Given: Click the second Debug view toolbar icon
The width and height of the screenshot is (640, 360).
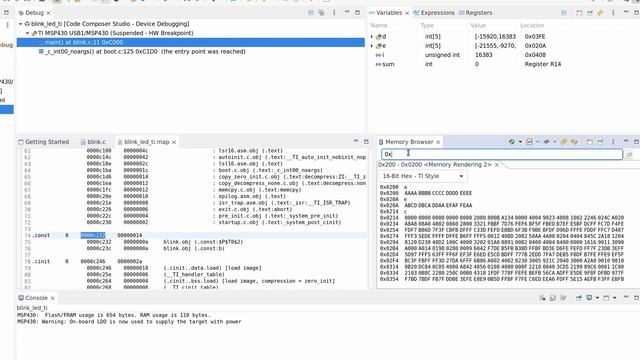Looking at the screenshot, I should pos(322,13).
